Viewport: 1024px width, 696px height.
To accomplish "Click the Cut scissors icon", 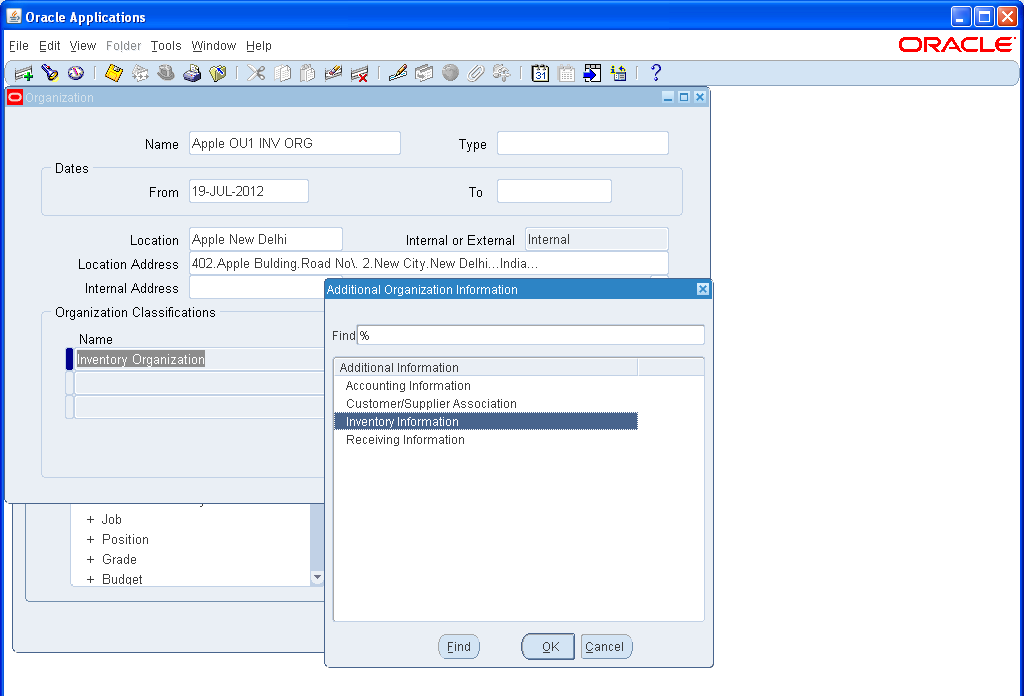I will [256, 73].
